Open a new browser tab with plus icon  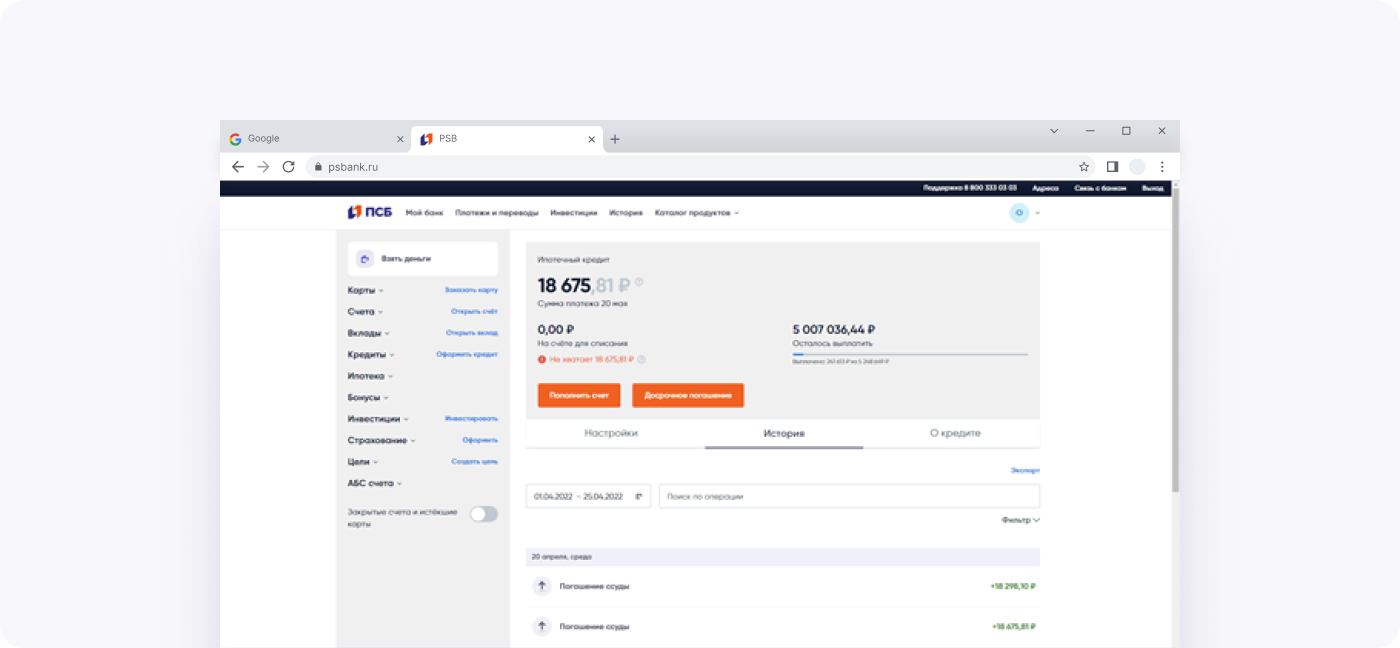(615, 139)
